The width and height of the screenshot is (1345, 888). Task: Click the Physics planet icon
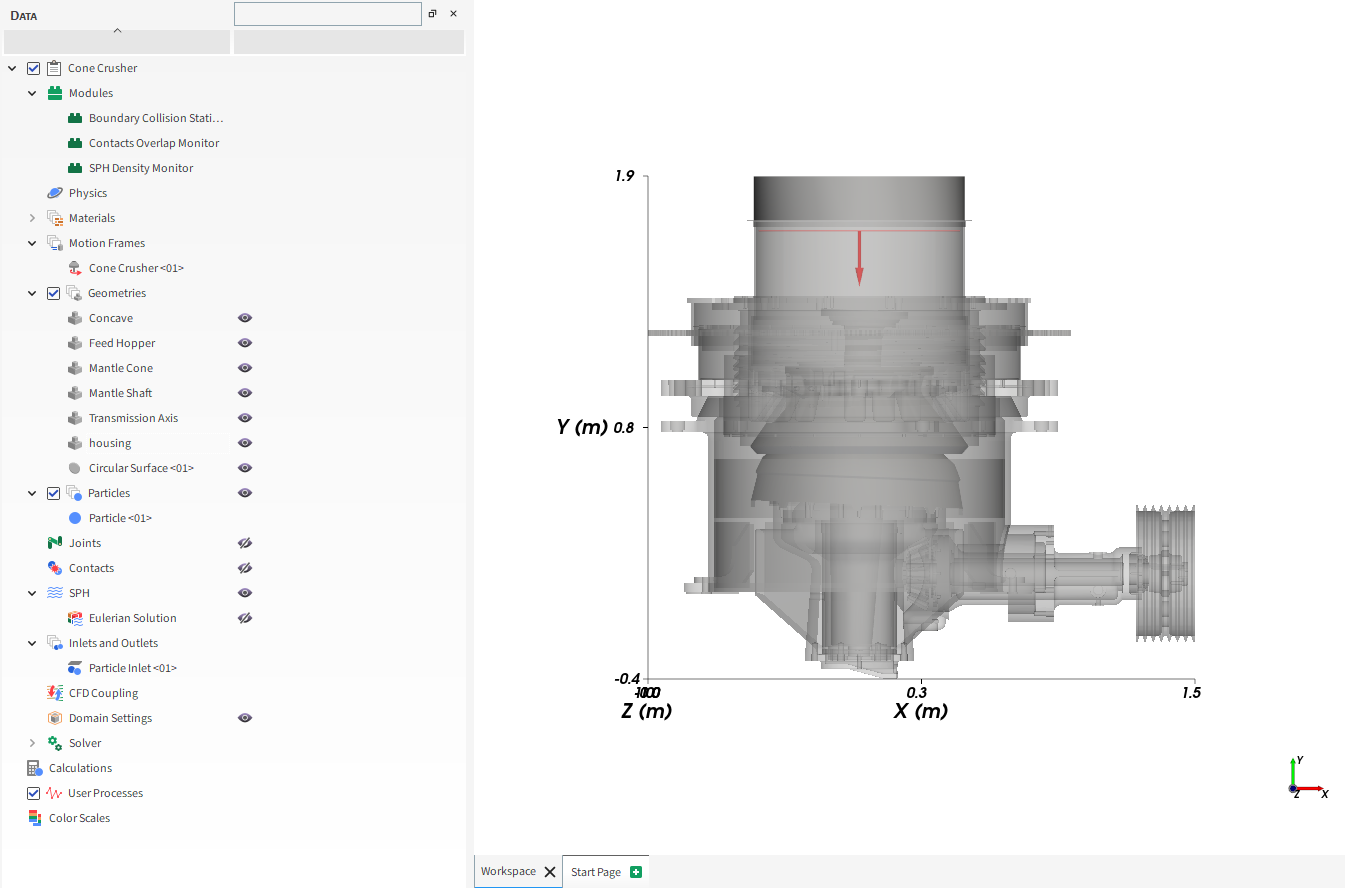pos(55,193)
